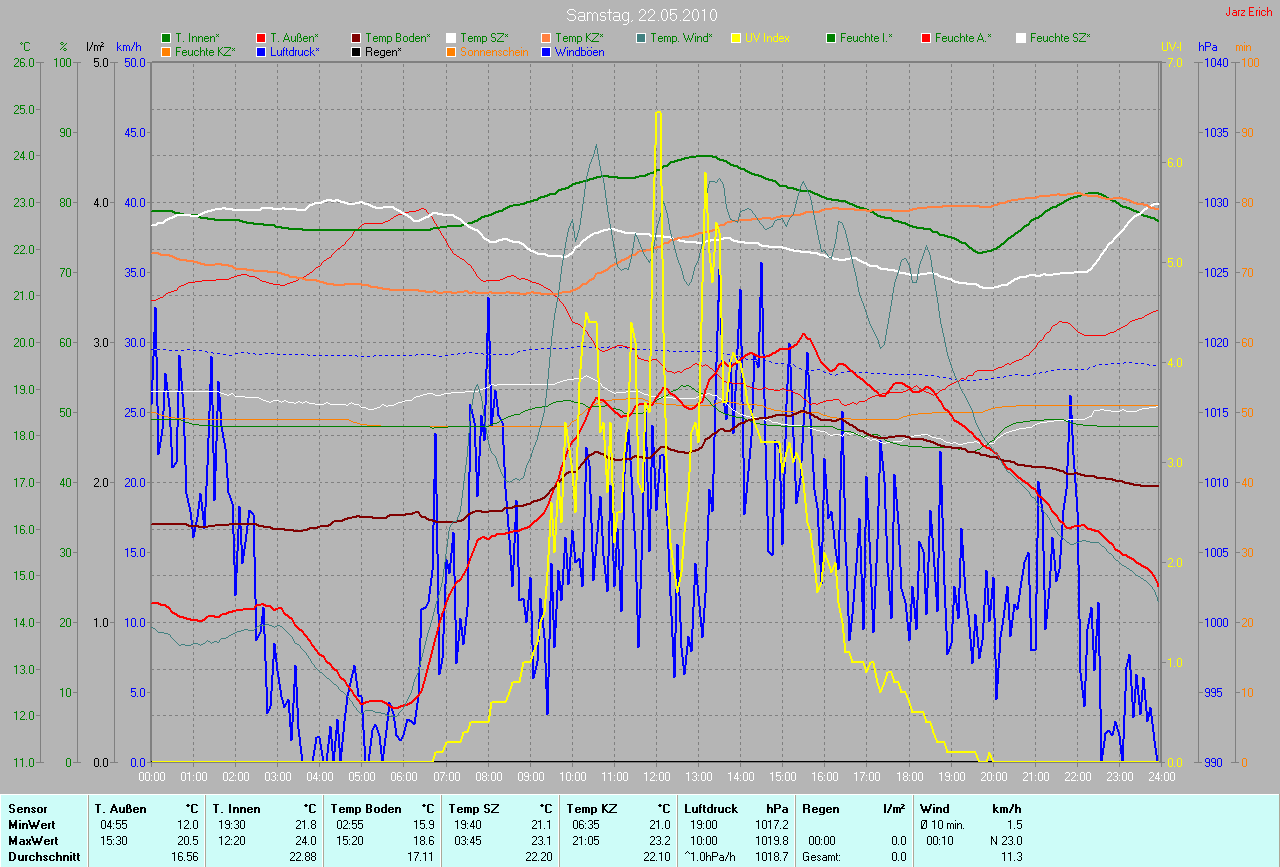Select the black swatch beside Regen*

coord(357,51)
